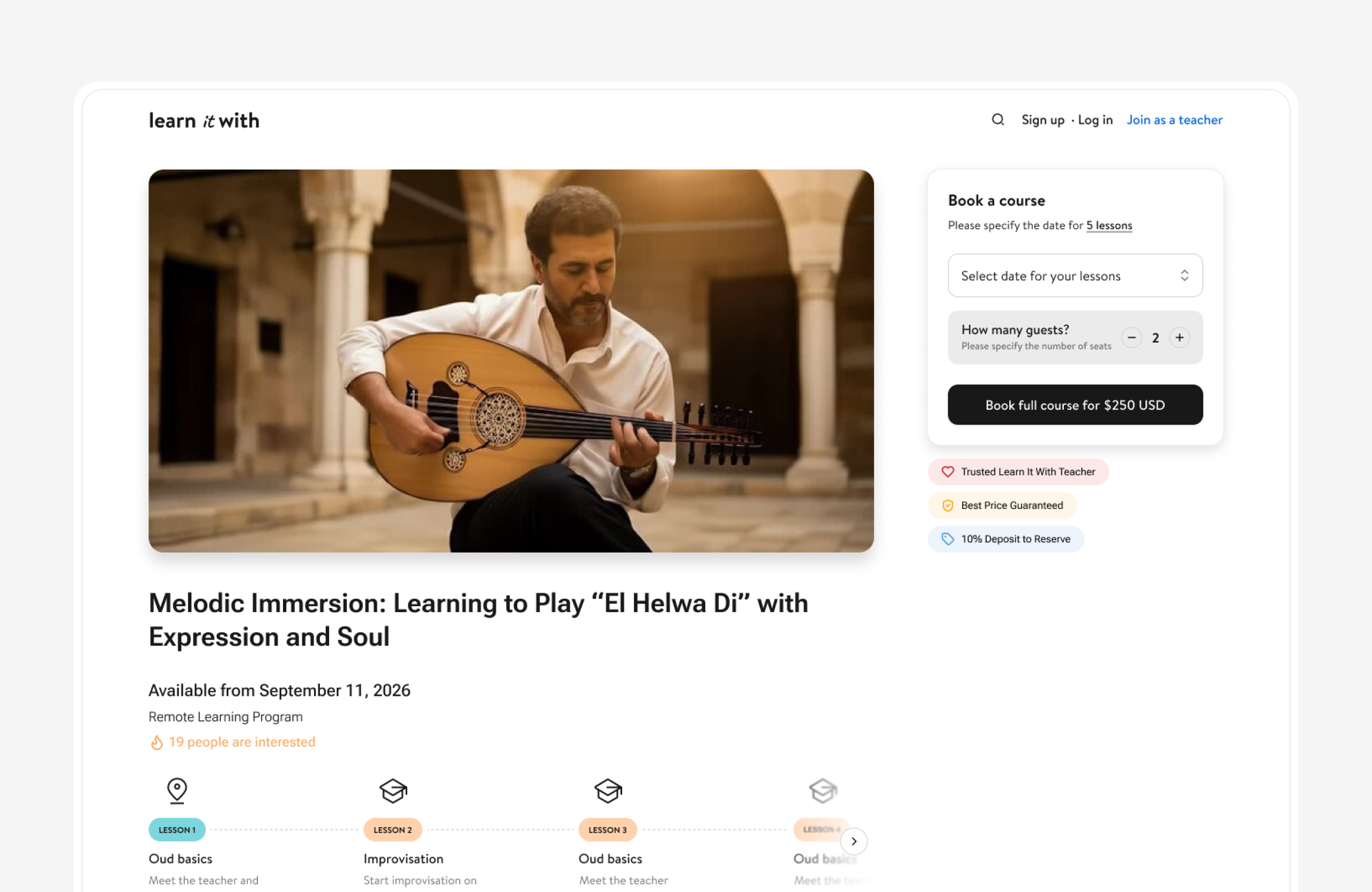Click the location pin icon above Lesson 1
Image resolution: width=1372 pixels, height=892 pixels.
coord(177,790)
